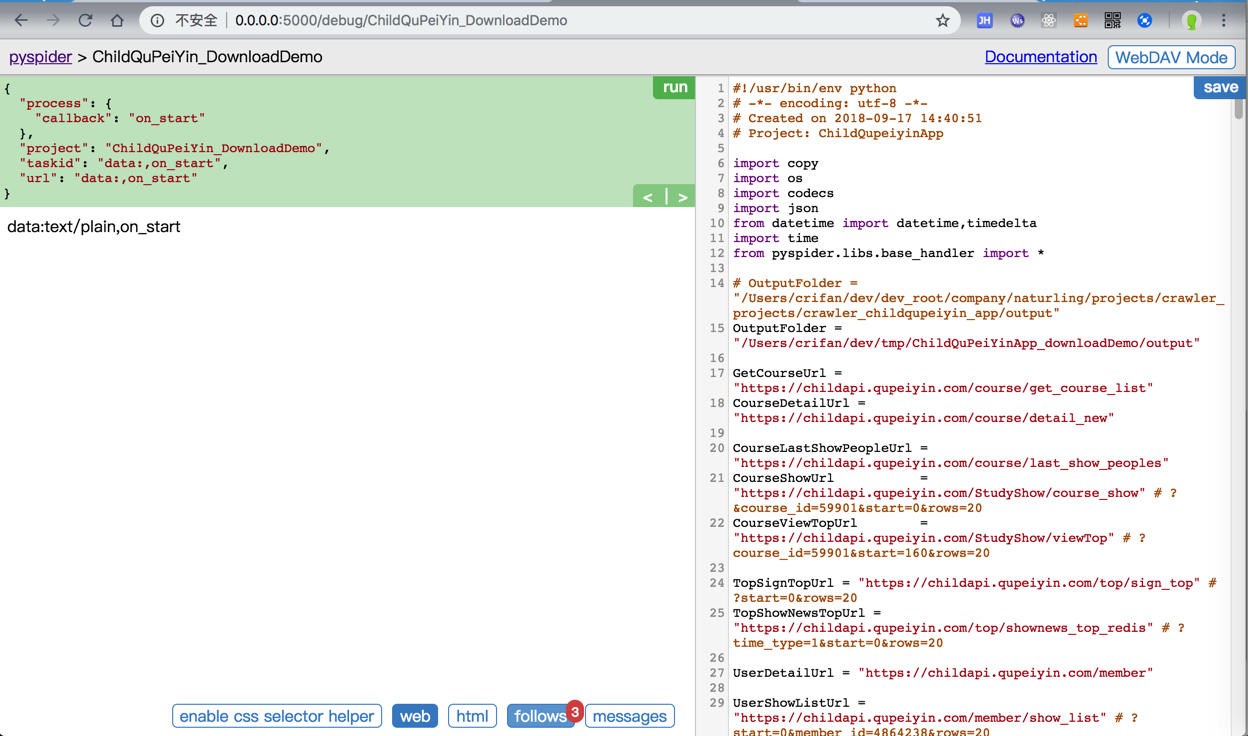Click the "UserDetailUrl" code line
The width and height of the screenshot is (1248, 736).
944,673
